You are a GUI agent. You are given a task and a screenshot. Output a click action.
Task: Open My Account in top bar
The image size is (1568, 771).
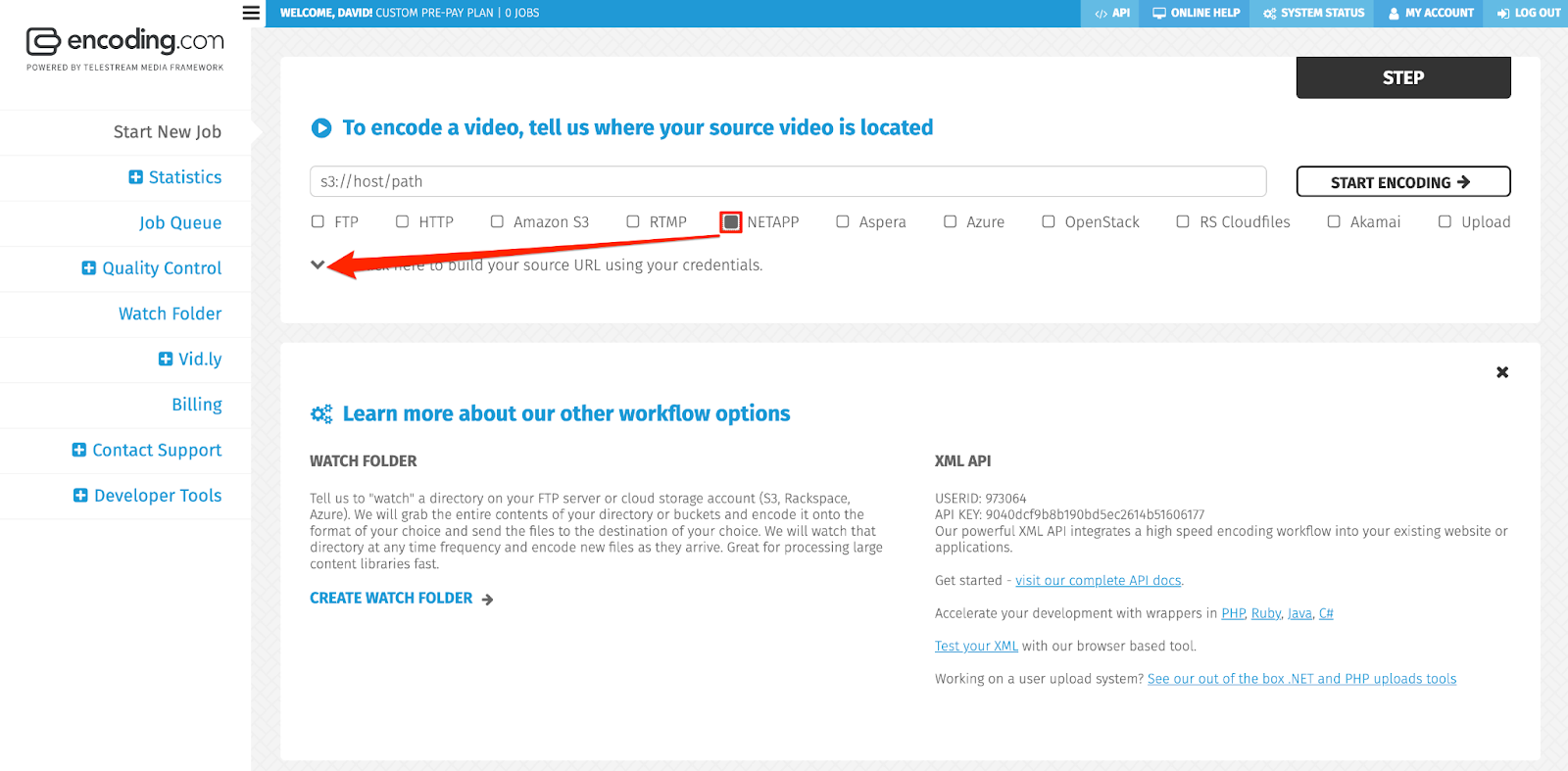coord(1431,14)
